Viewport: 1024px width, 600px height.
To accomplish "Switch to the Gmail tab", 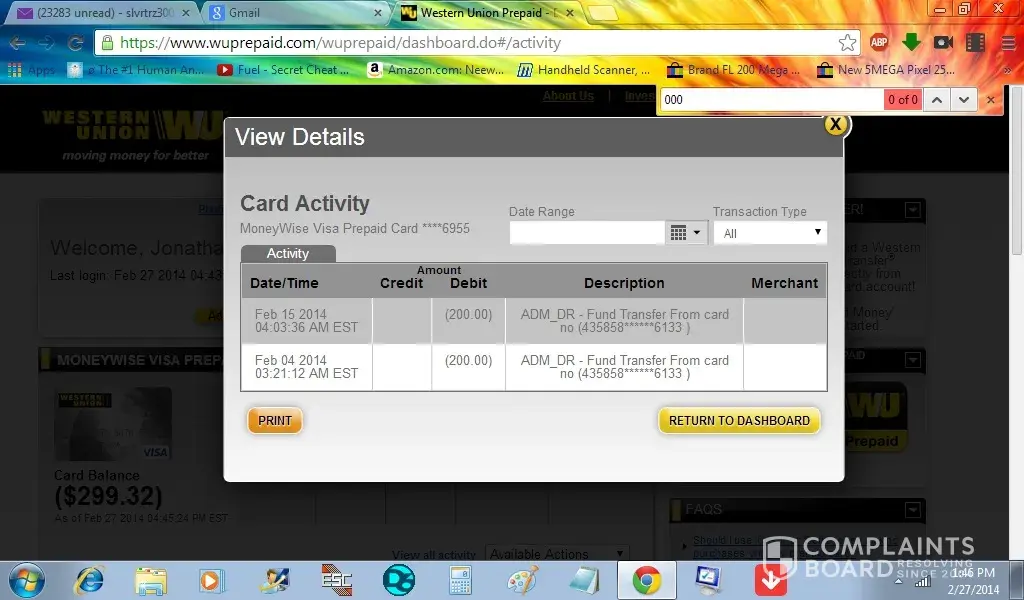I will [295, 13].
